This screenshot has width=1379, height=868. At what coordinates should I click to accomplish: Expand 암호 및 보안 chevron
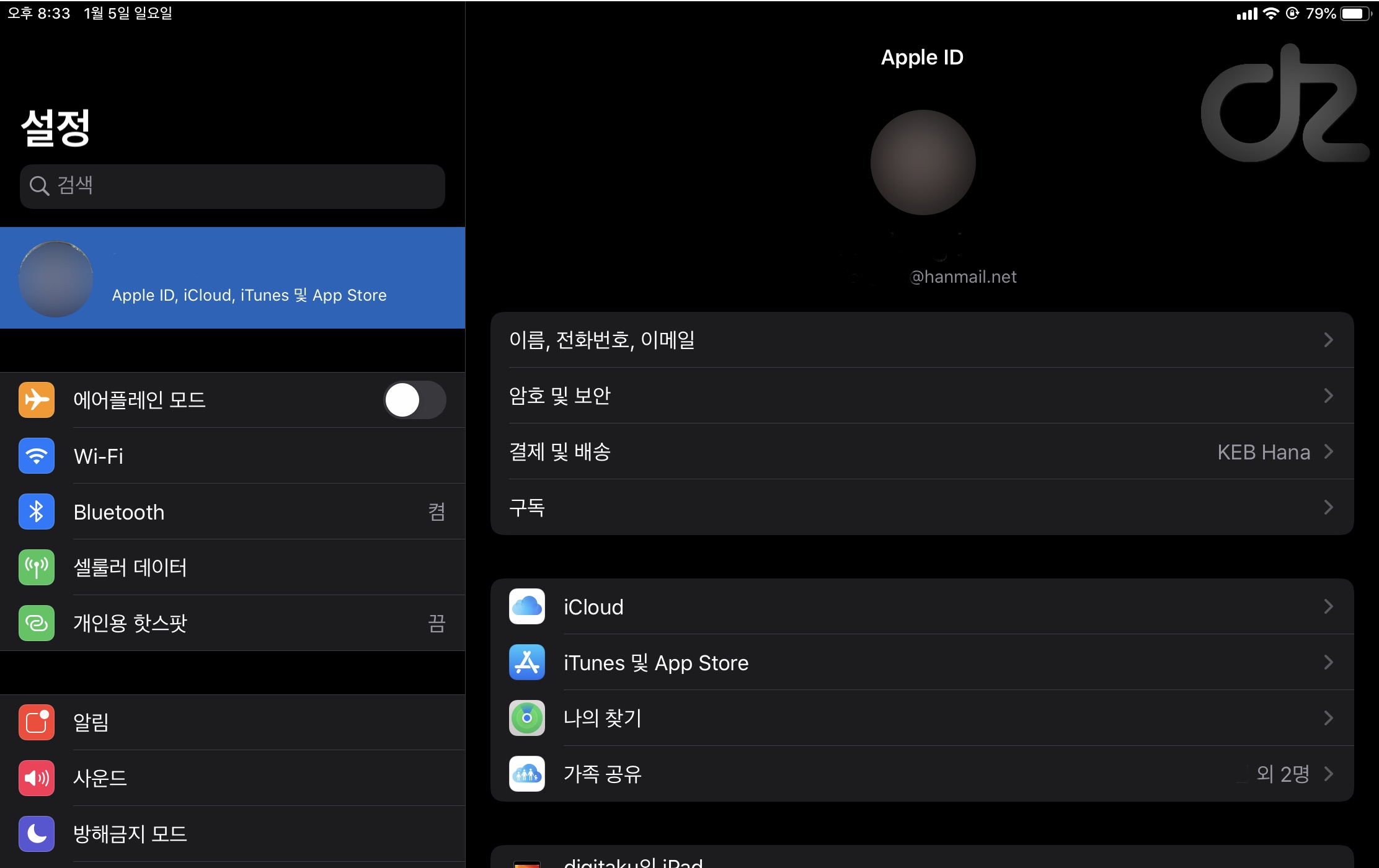click(1328, 396)
